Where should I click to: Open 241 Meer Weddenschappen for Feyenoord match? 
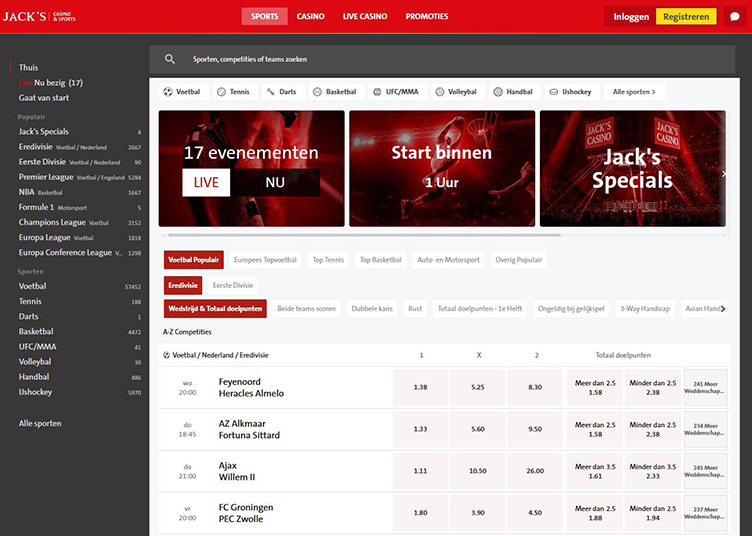tap(705, 387)
